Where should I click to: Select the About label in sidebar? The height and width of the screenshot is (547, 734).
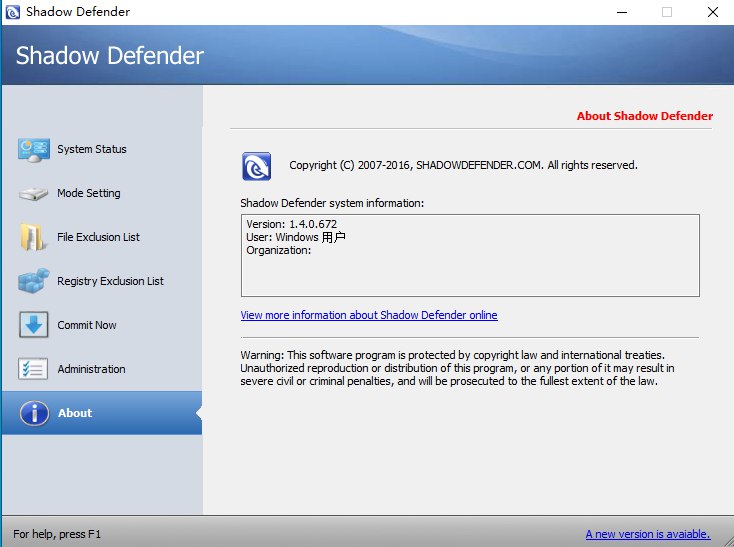coord(75,413)
